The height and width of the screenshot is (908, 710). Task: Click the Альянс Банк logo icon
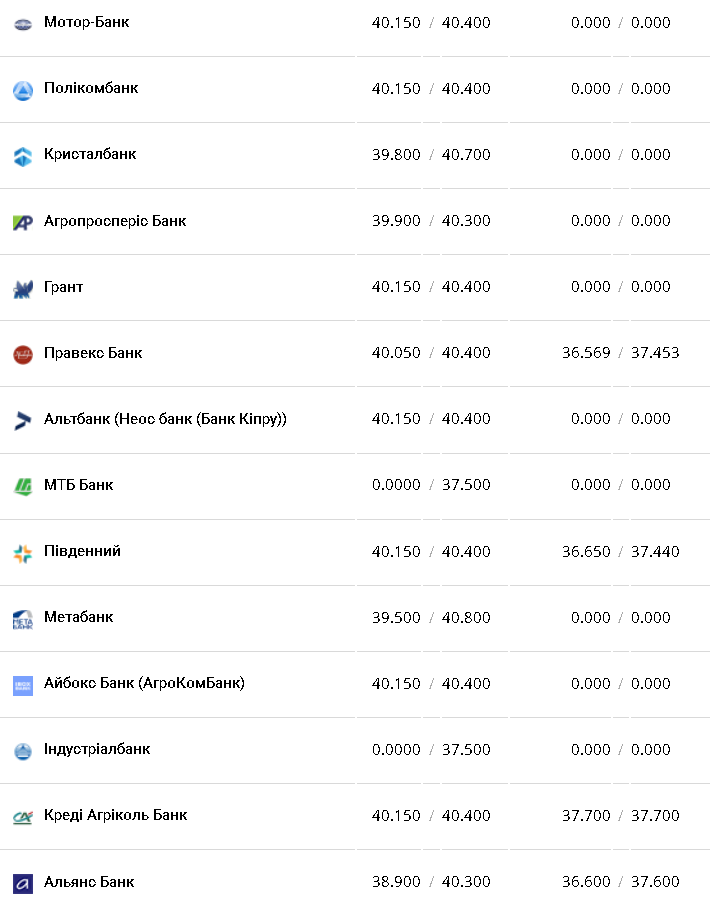pyautogui.click(x=23, y=883)
